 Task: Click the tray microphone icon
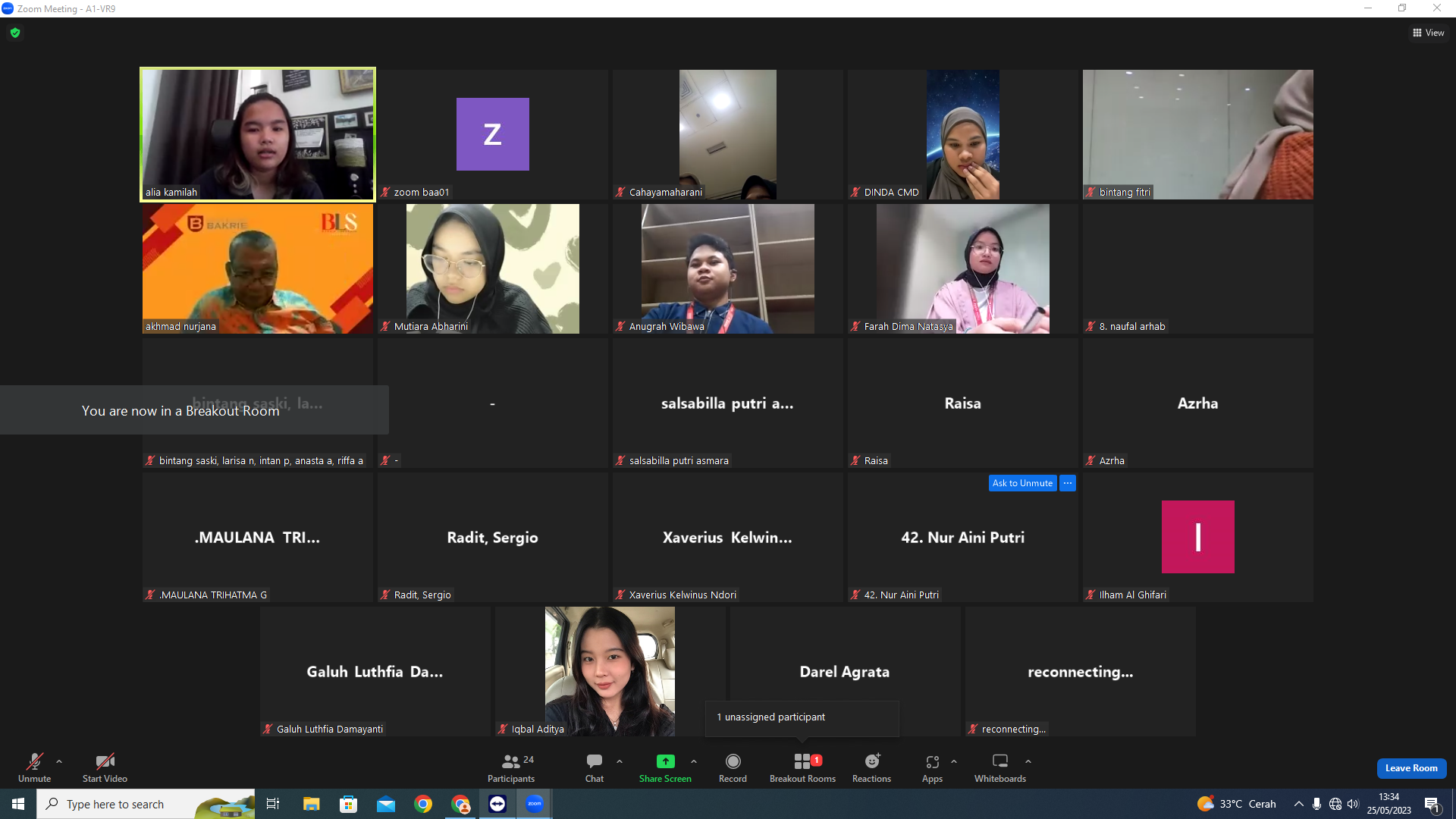point(1316,804)
